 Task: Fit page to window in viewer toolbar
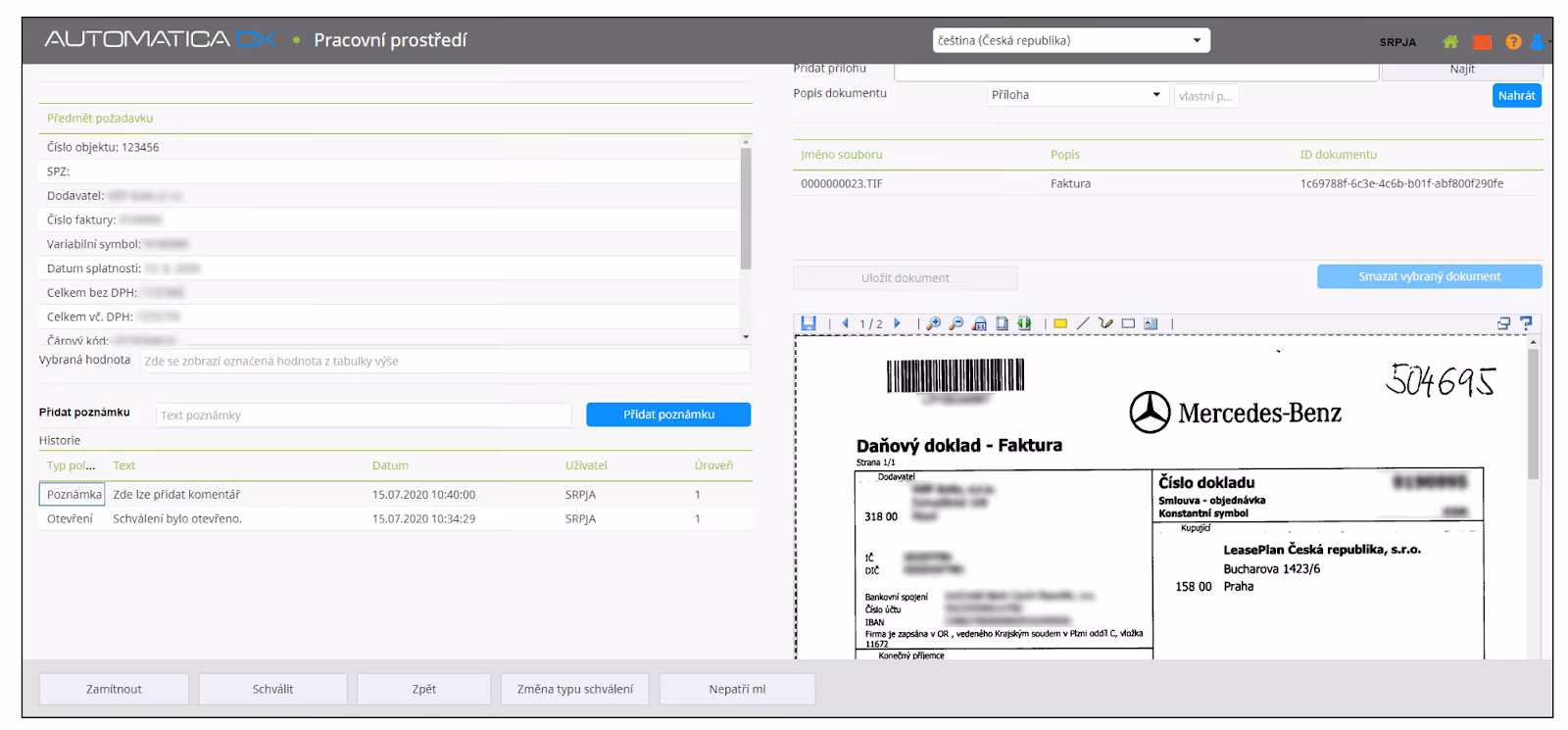1002,323
